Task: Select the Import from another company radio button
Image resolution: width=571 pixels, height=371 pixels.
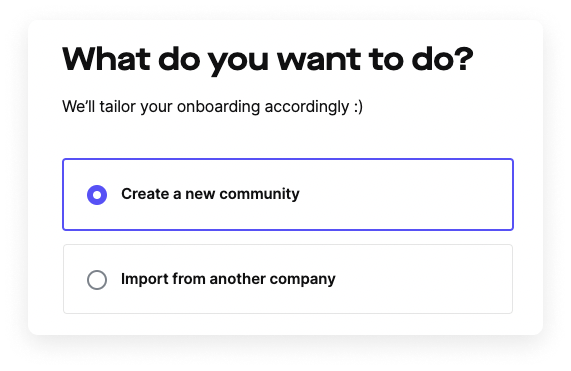Action: point(97,280)
